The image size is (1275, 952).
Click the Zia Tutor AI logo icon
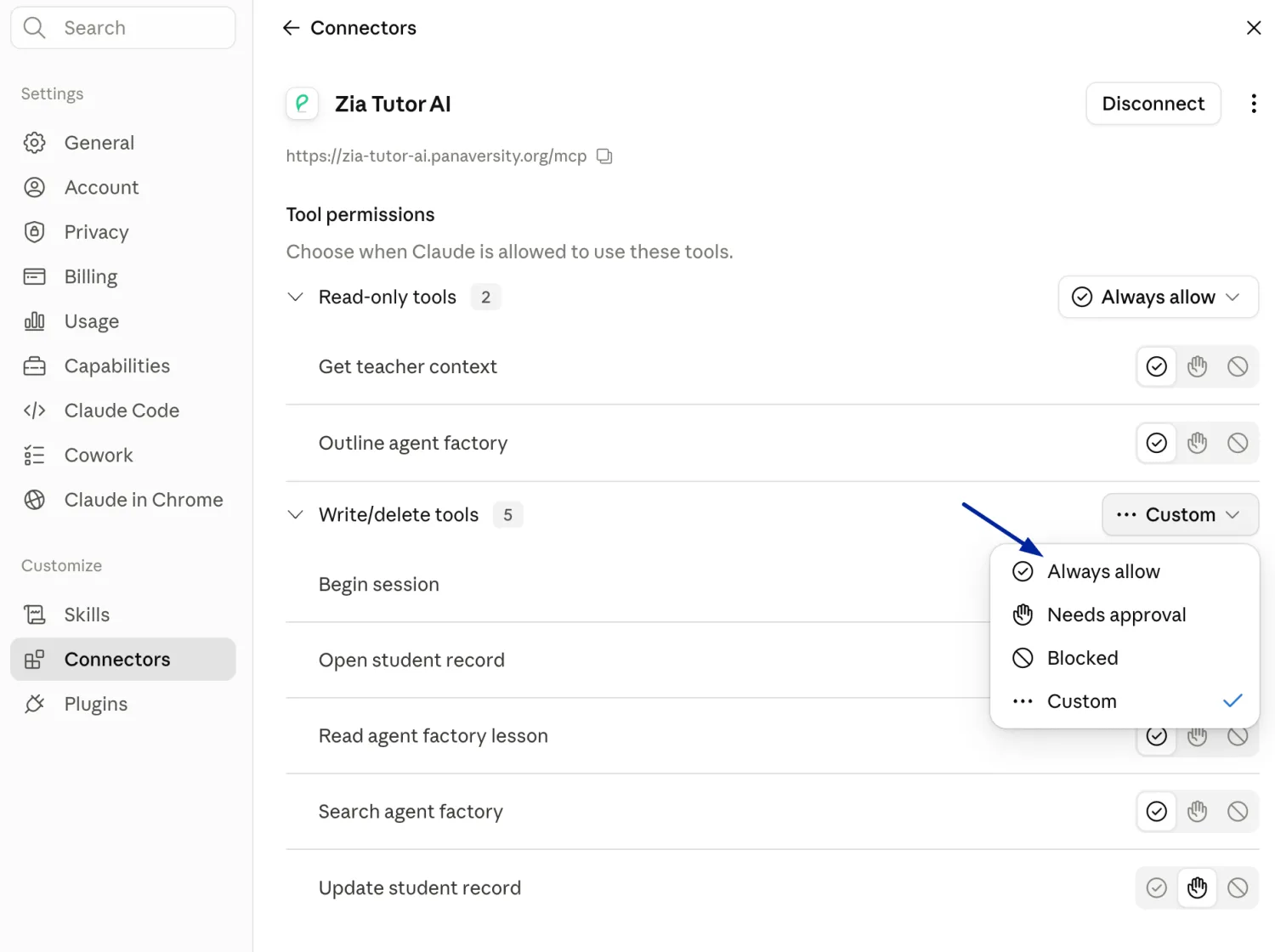302,104
